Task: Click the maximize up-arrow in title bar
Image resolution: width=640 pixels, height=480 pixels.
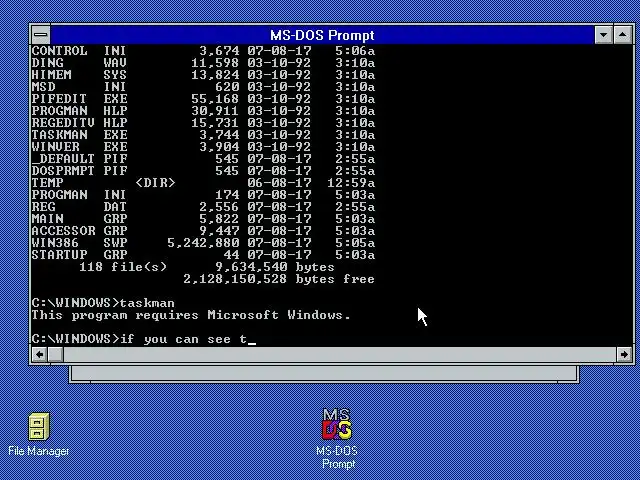Action: (622, 35)
